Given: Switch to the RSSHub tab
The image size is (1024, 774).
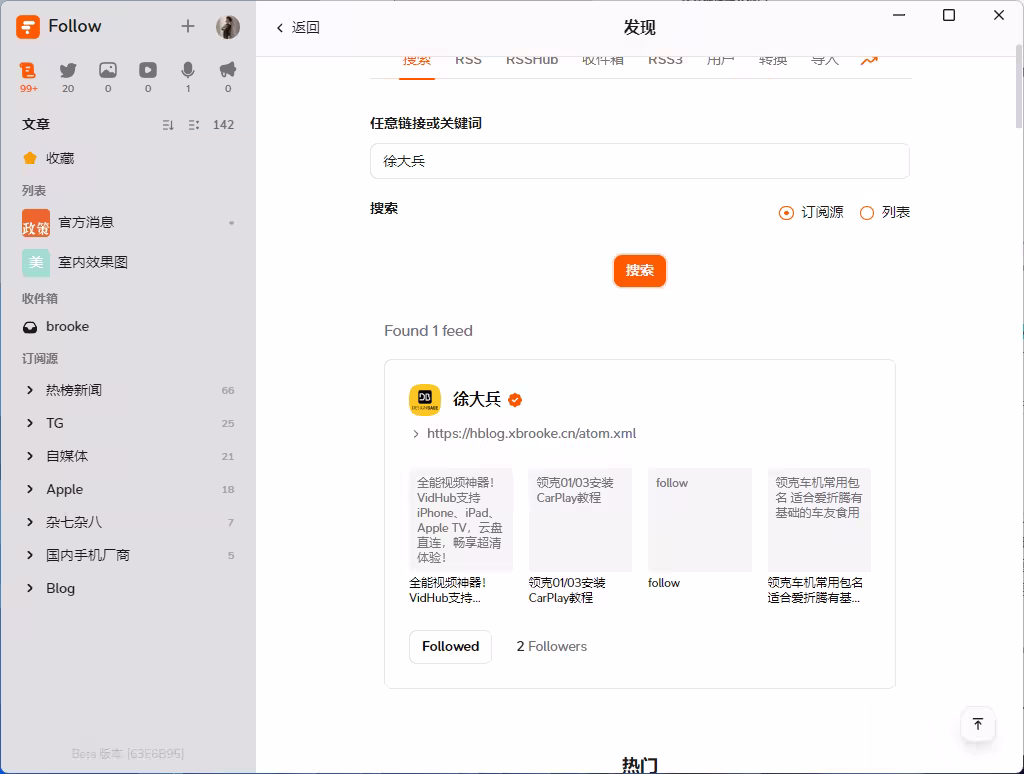Looking at the screenshot, I should 531,62.
